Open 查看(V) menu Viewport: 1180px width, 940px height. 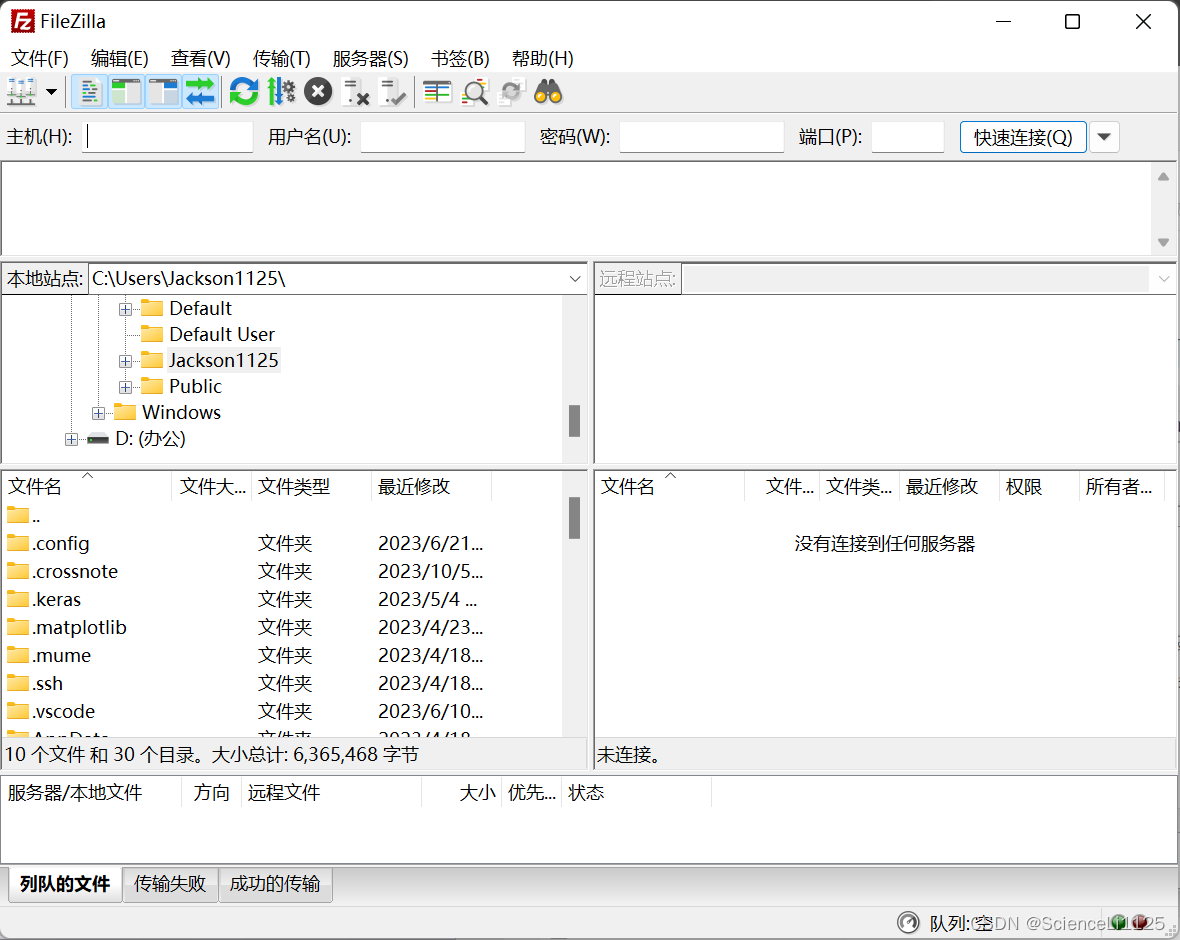point(200,58)
